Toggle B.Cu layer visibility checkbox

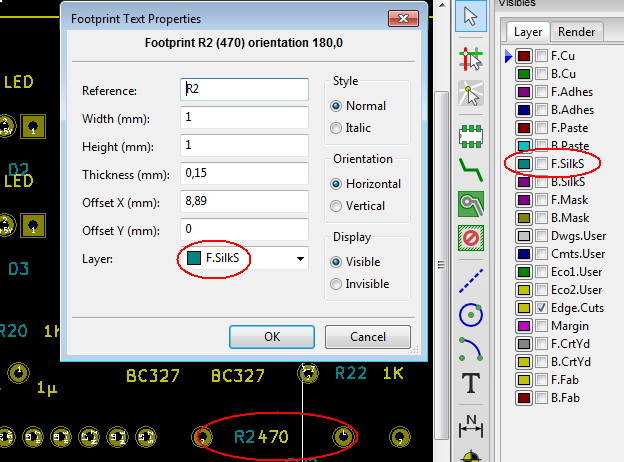[x=541, y=74]
